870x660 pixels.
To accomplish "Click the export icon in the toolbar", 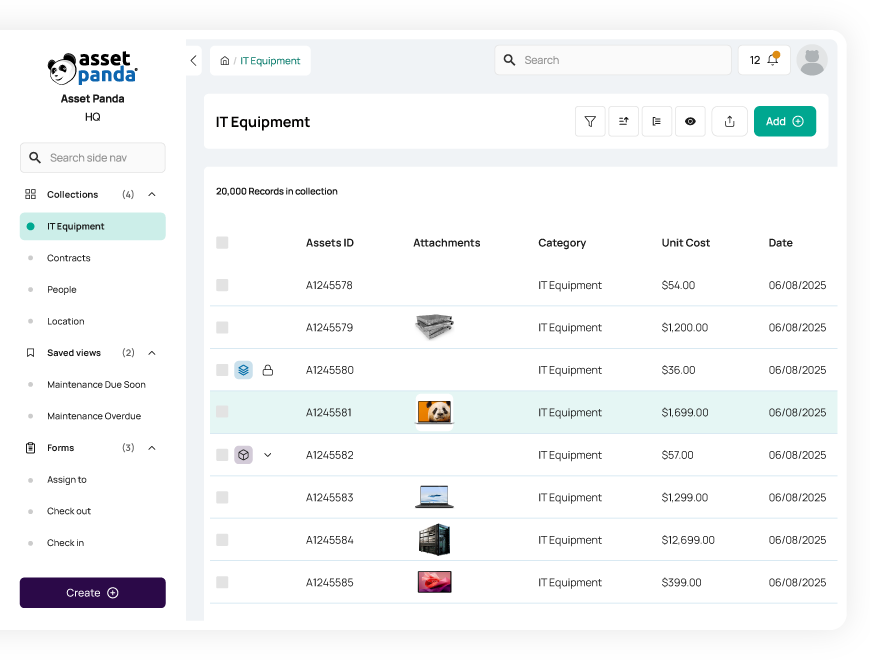I will coord(729,121).
